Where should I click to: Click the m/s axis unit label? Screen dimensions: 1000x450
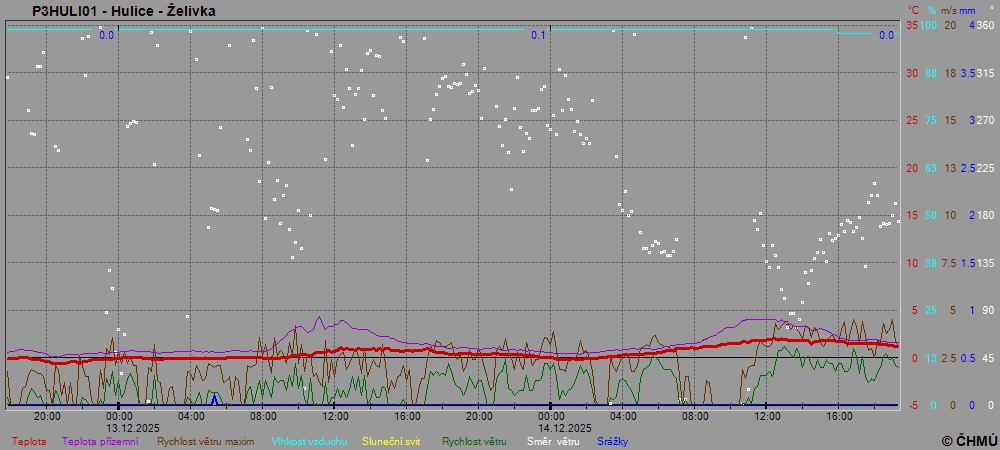pos(949,10)
